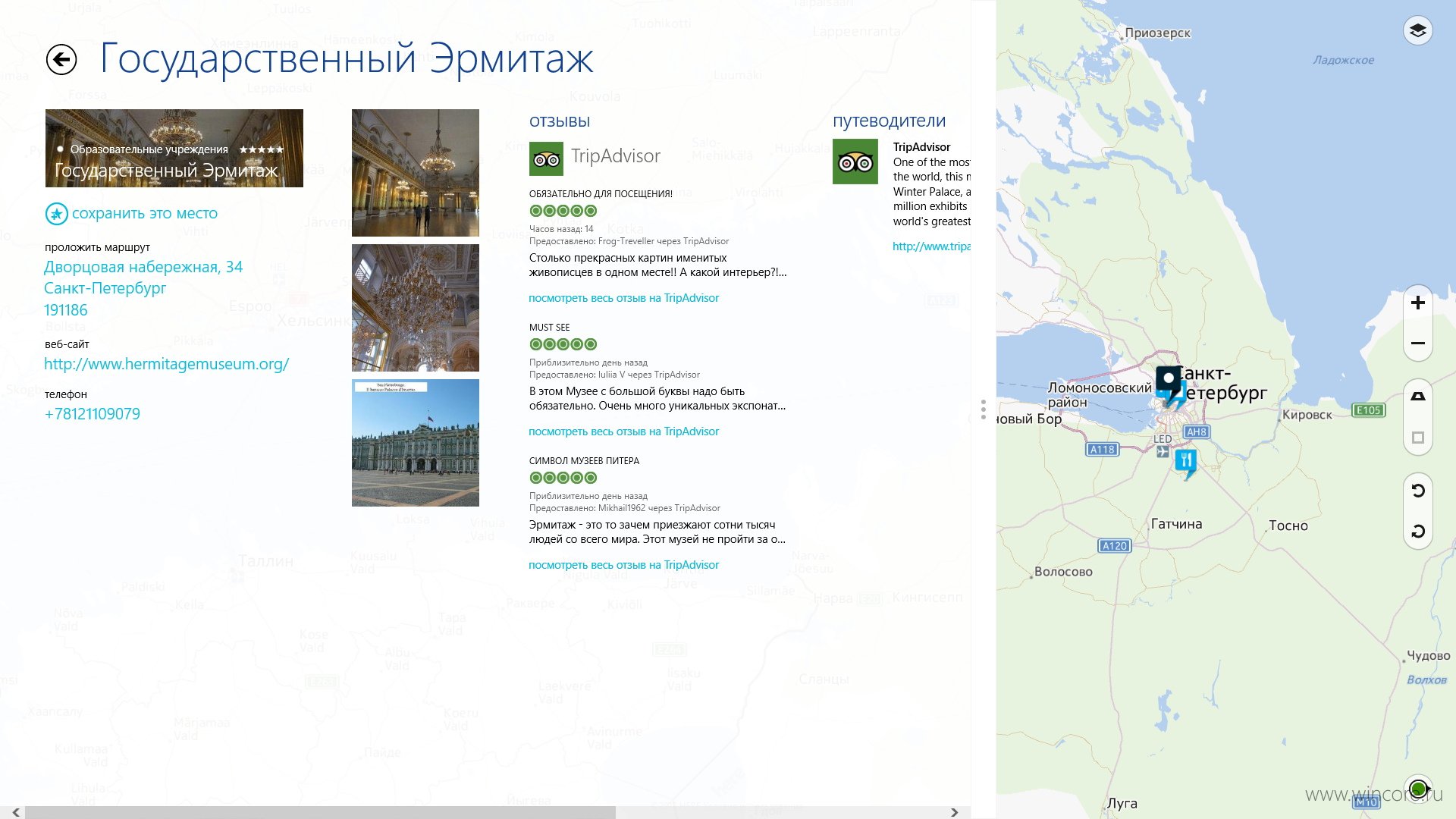Screen dimensions: 1456x819
Task: Open the map layers button
Action: (1417, 30)
